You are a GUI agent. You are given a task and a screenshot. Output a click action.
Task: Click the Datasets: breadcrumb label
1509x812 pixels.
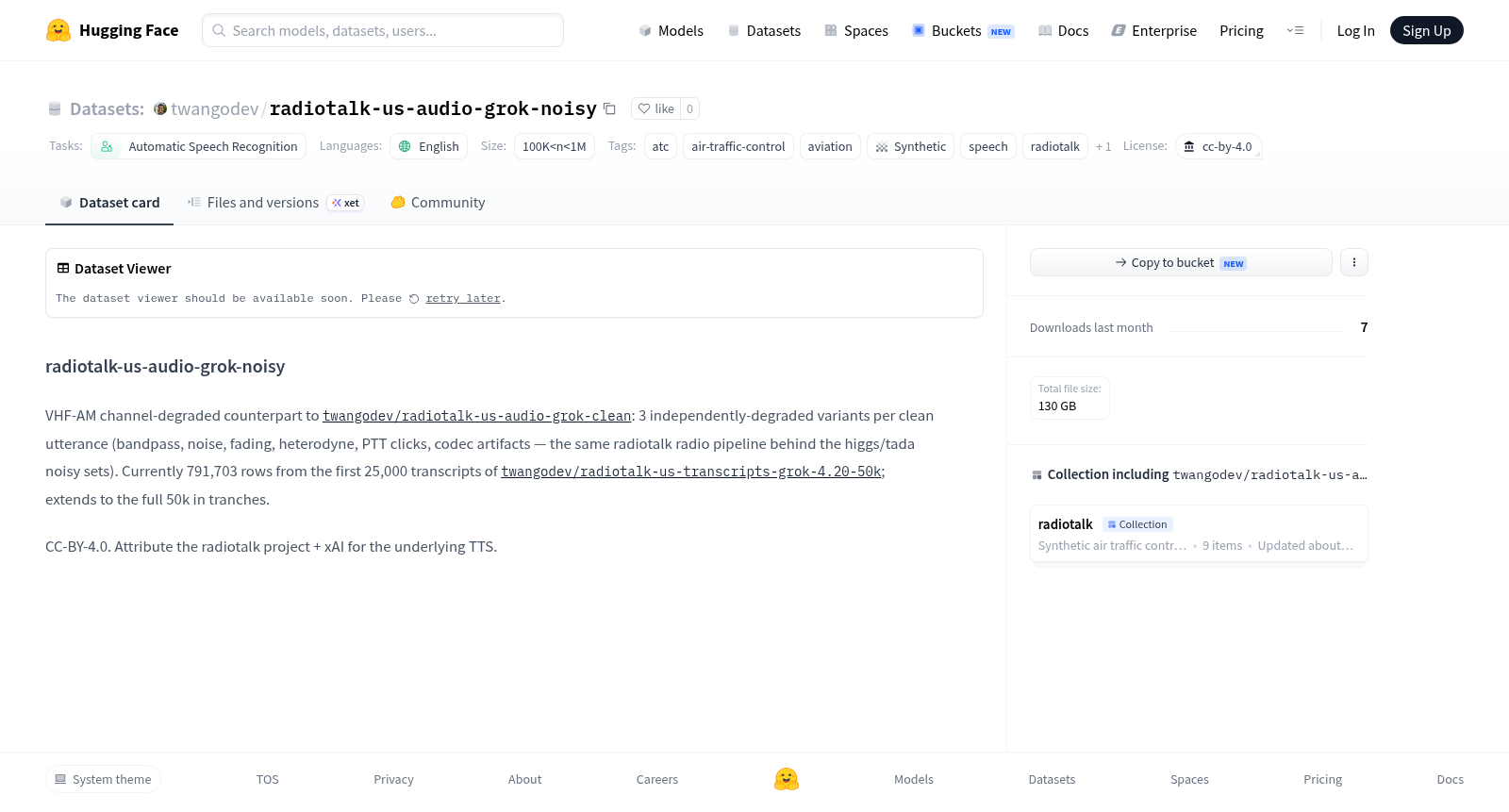(x=107, y=108)
